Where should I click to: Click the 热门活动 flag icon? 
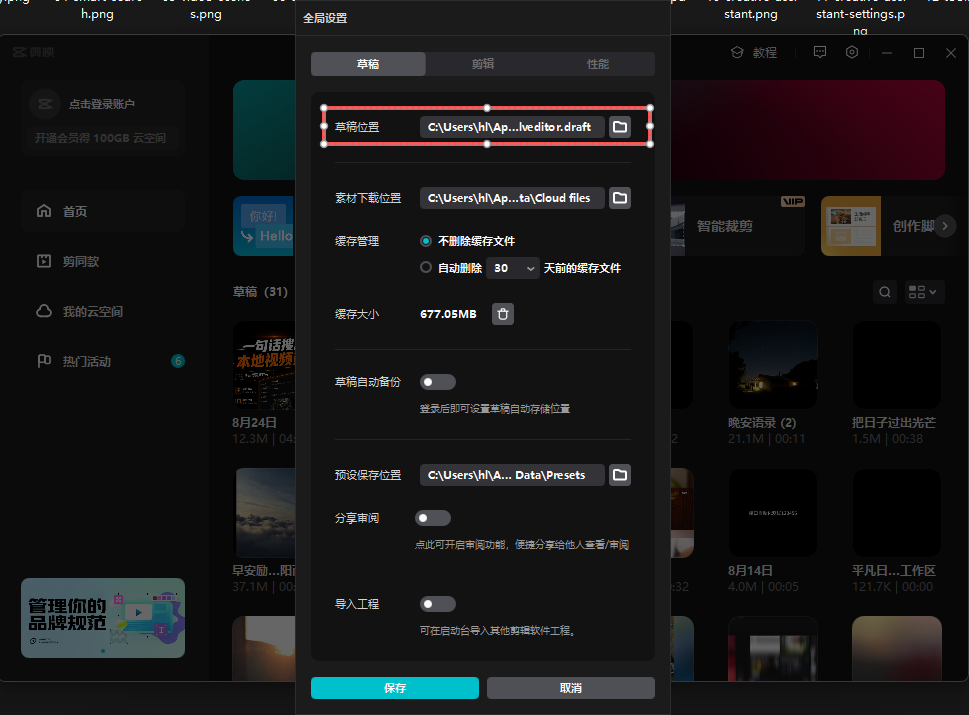pos(44,361)
